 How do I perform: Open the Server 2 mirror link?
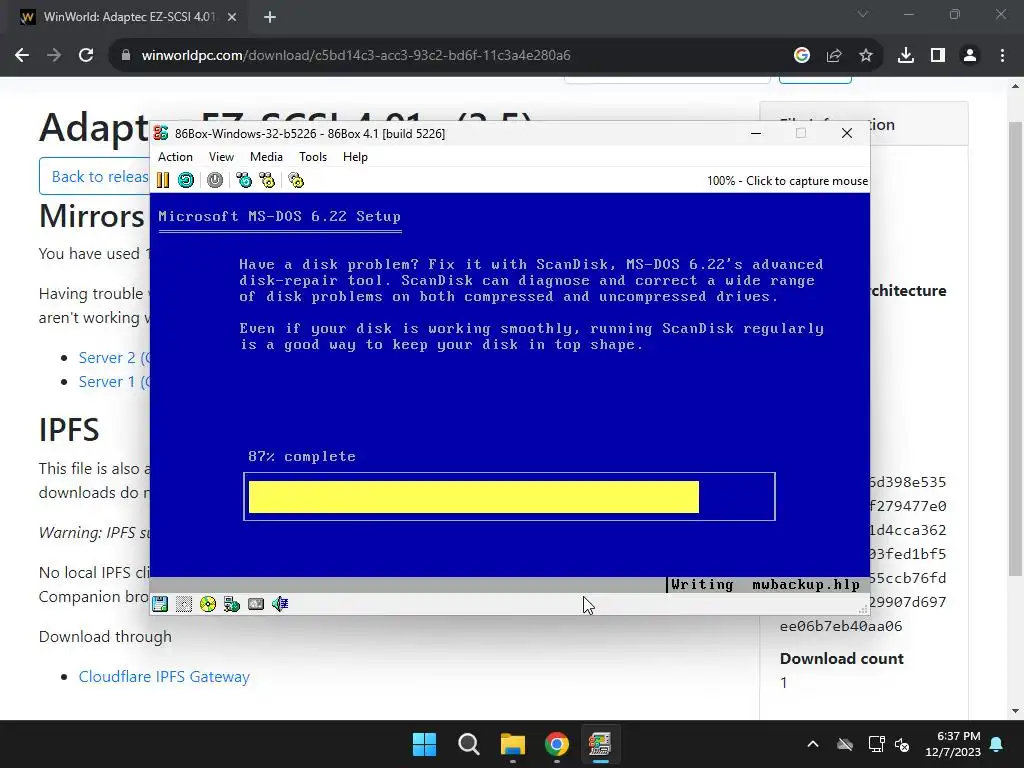click(114, 358)
